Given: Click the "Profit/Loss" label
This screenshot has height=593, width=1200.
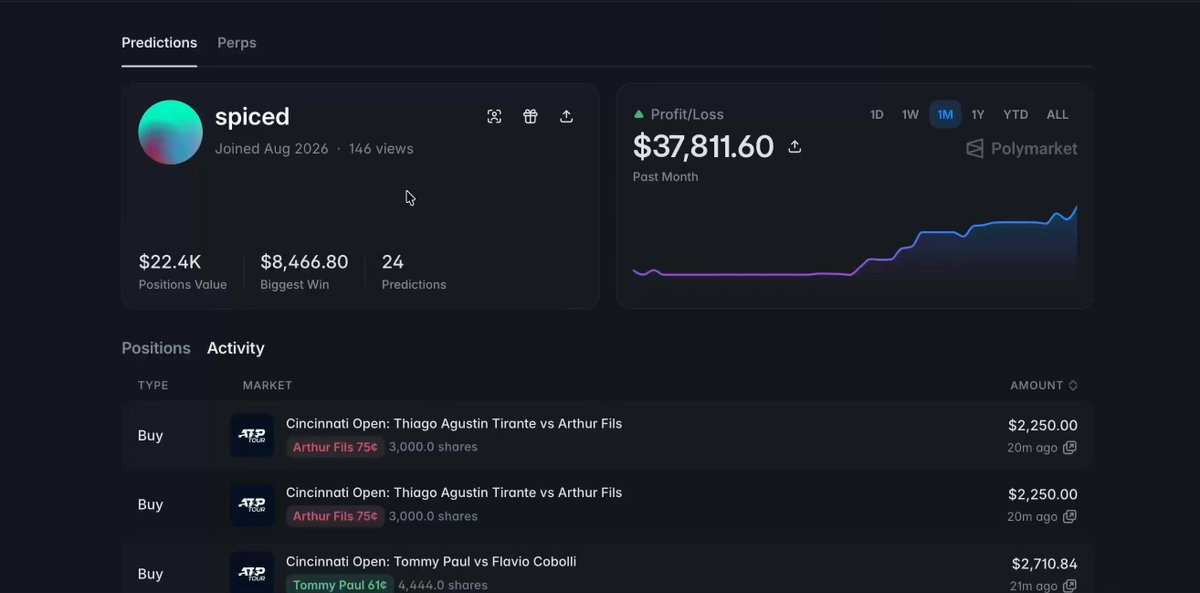Looking at the screenshot, I should point(687,114).
